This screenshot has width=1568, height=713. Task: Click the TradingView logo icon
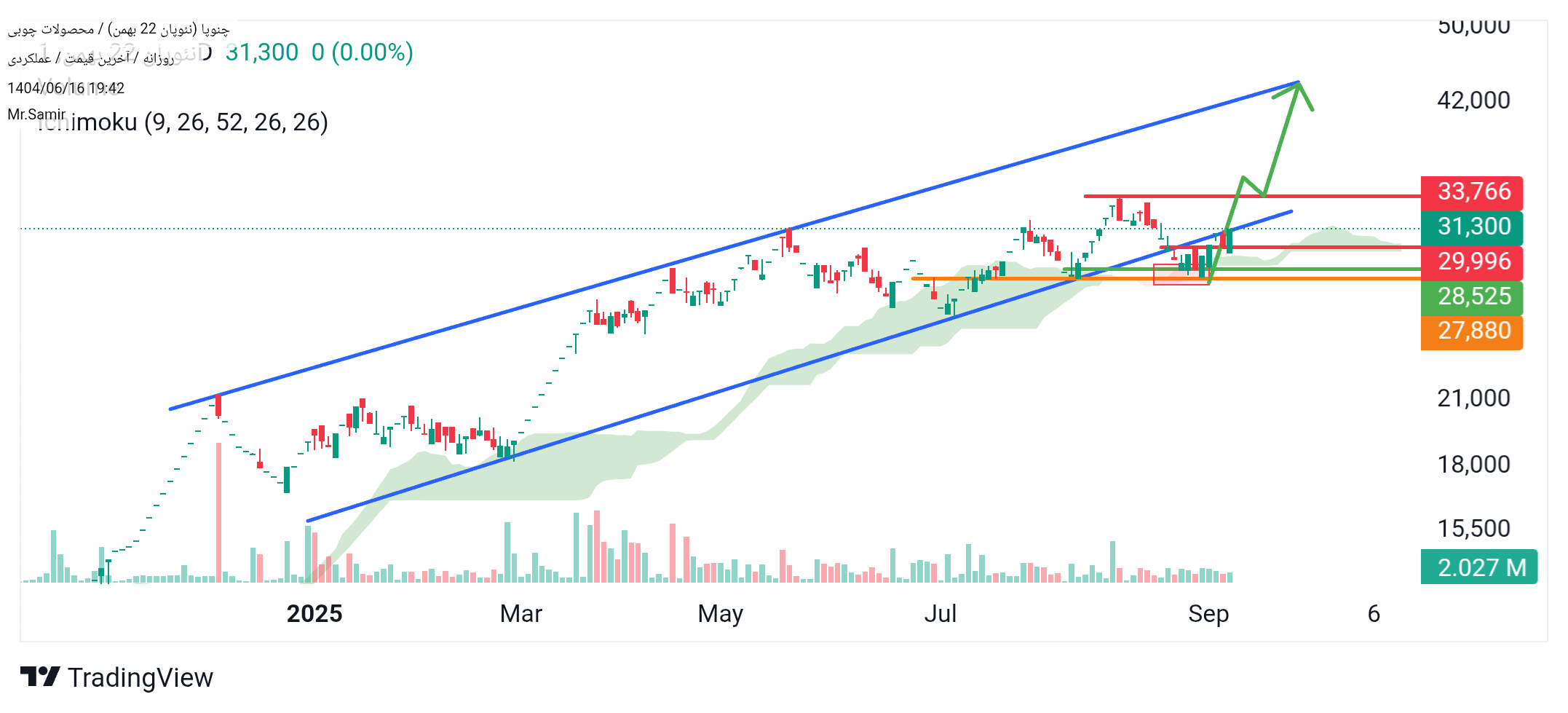click(39, 677)
